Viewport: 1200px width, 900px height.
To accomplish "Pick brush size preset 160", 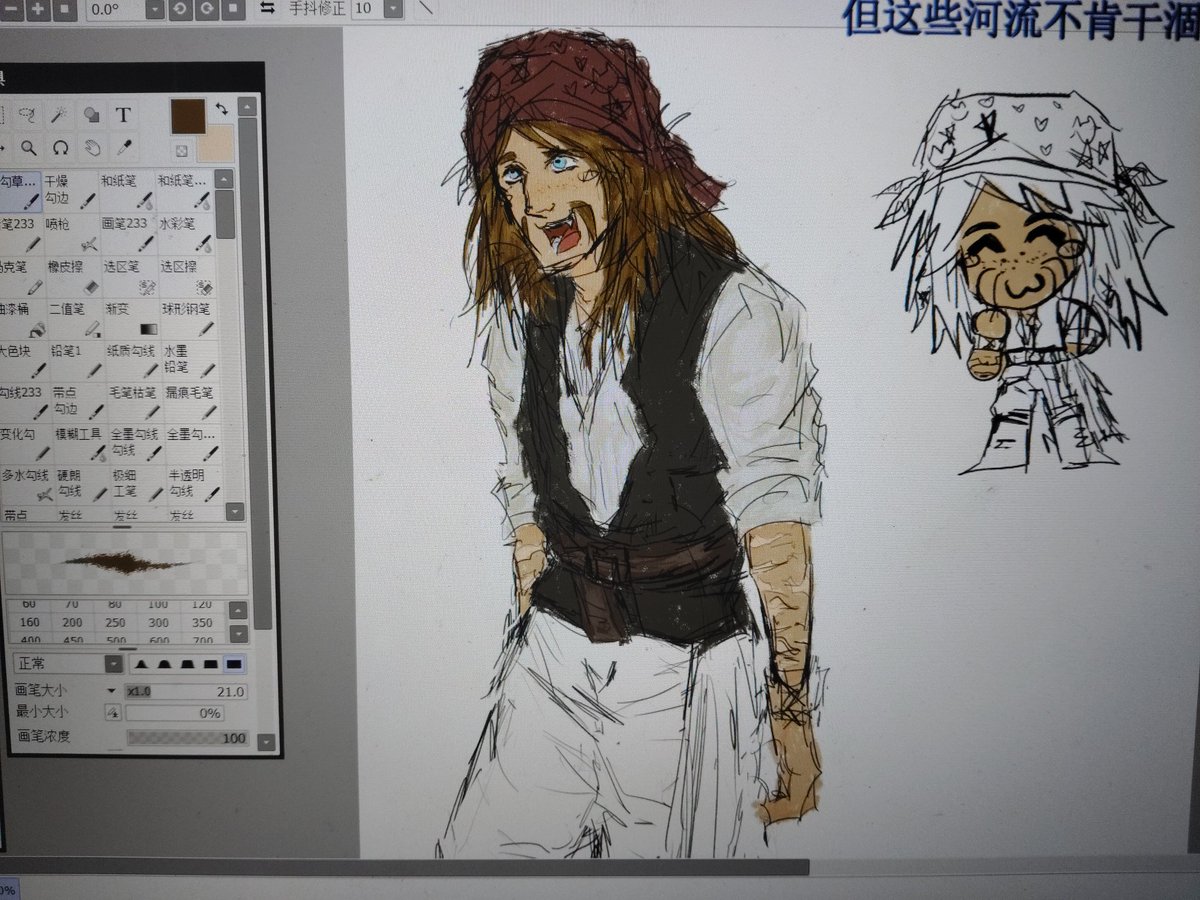I will tap(28, 622).
